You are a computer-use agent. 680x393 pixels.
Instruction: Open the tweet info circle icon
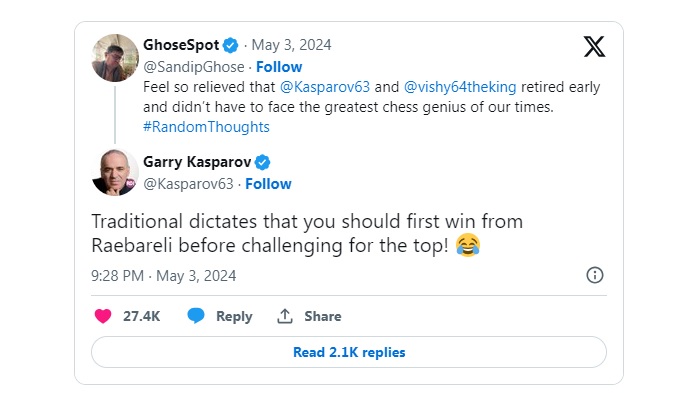(595, 275)
